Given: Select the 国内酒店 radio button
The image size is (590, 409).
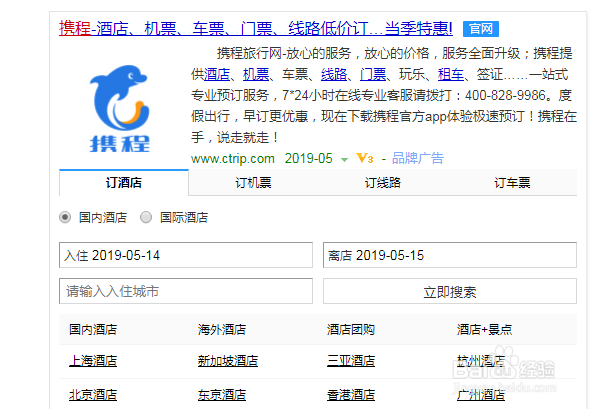Looking at the screenshot, I should tap(65, 217).
